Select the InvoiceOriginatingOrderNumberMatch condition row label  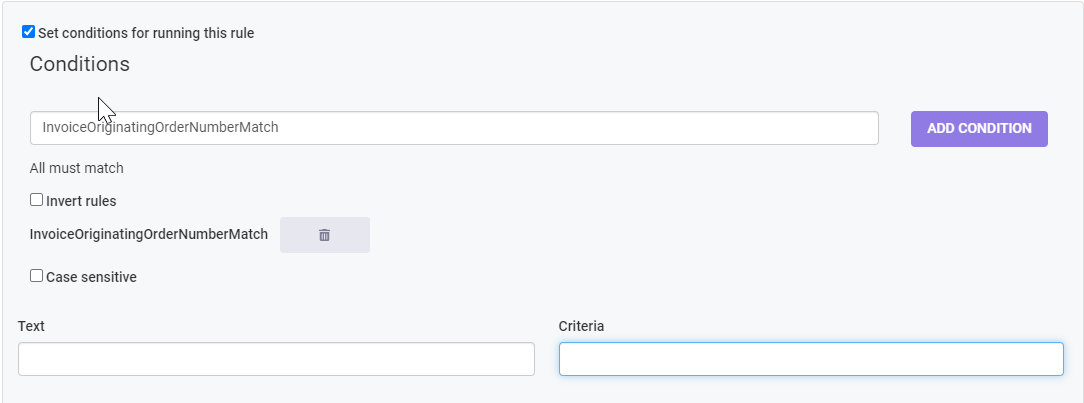149,234
